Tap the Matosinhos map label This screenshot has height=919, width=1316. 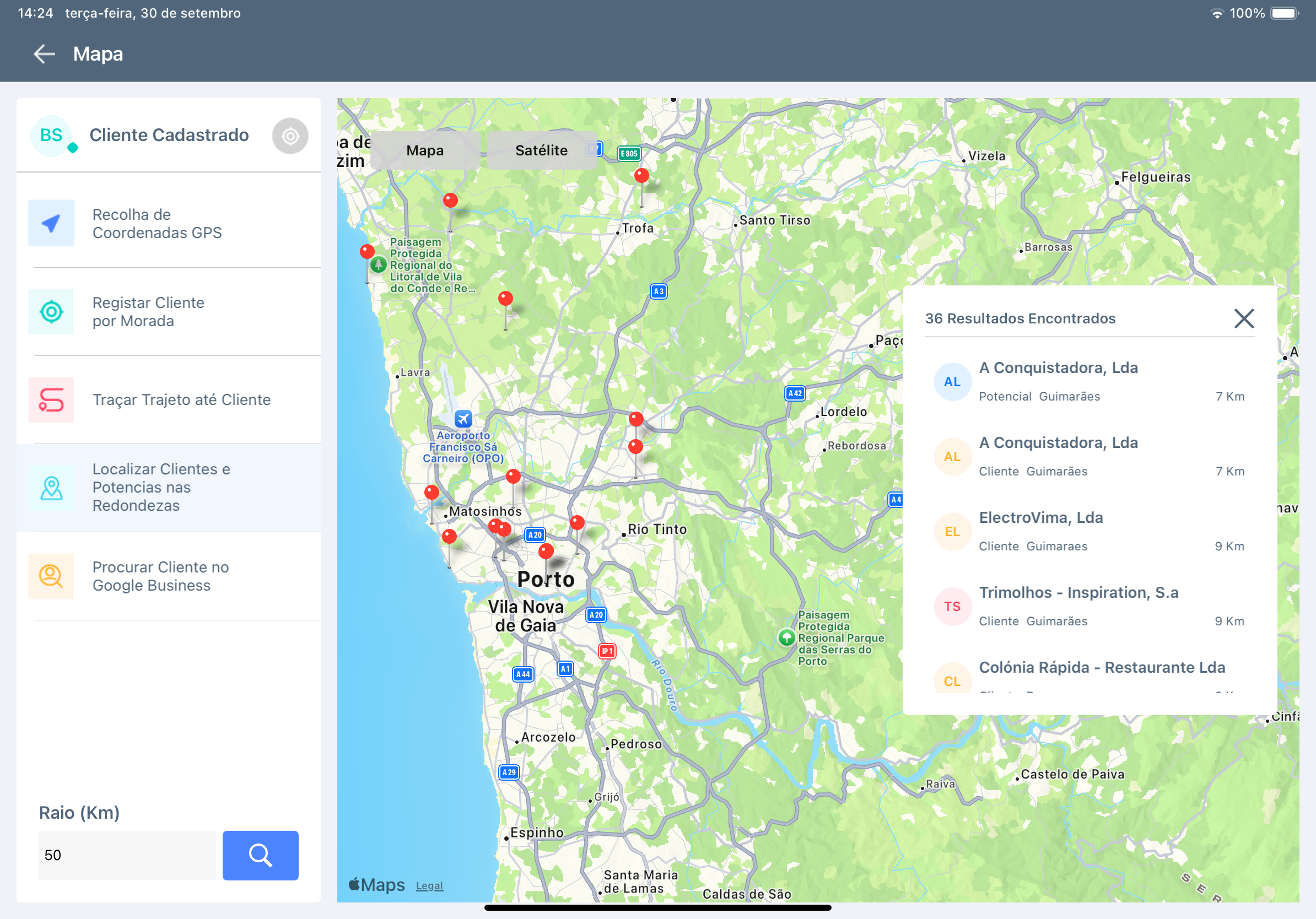coord(485,511)
